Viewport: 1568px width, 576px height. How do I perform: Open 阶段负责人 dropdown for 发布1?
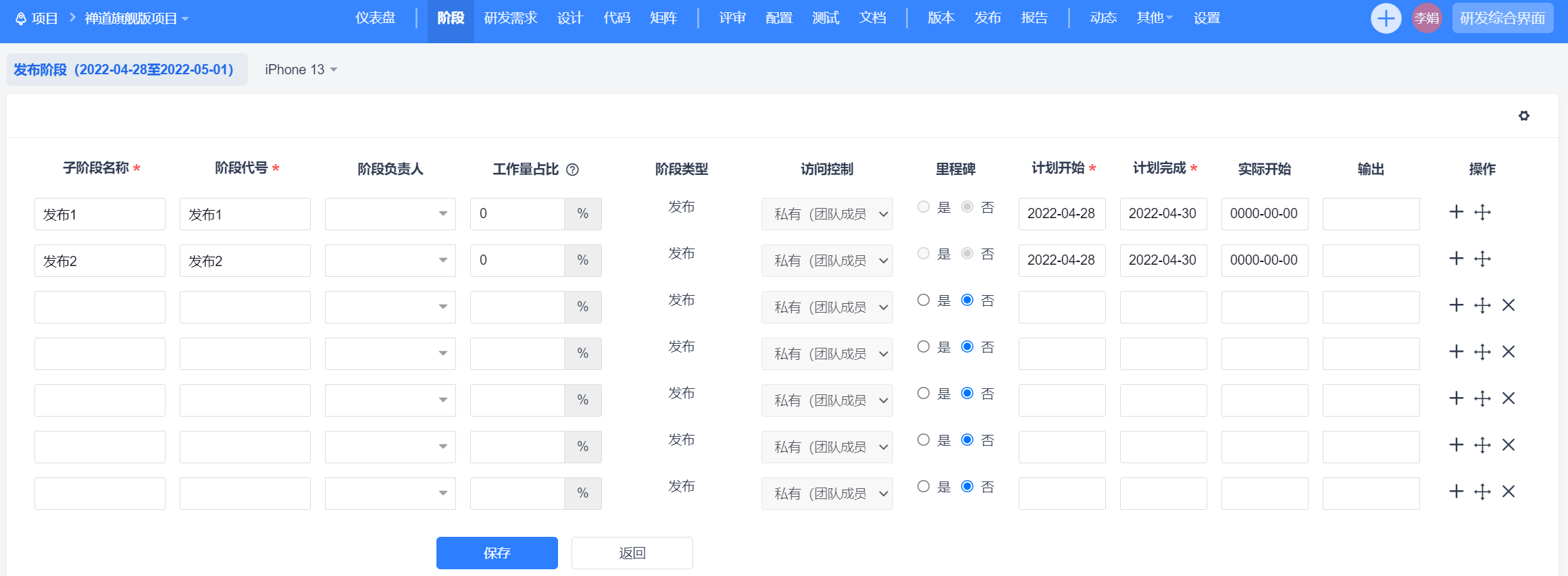(390, 213)
